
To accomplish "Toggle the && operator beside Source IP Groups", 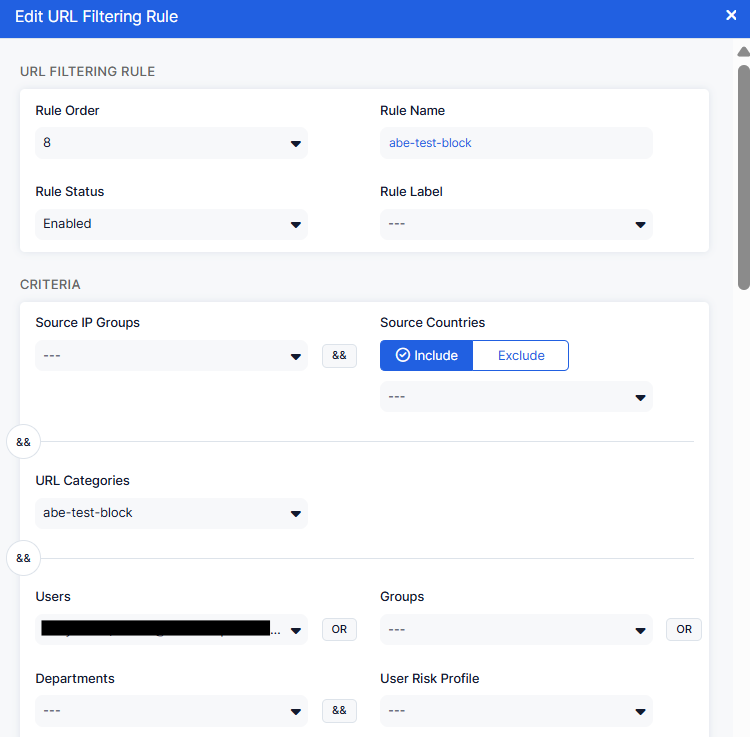I will [x=339, y=355].
